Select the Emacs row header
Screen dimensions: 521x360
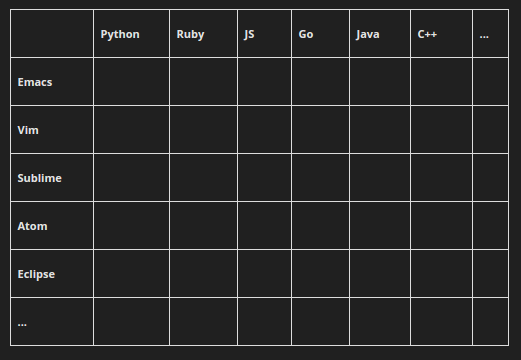[52, 82]
